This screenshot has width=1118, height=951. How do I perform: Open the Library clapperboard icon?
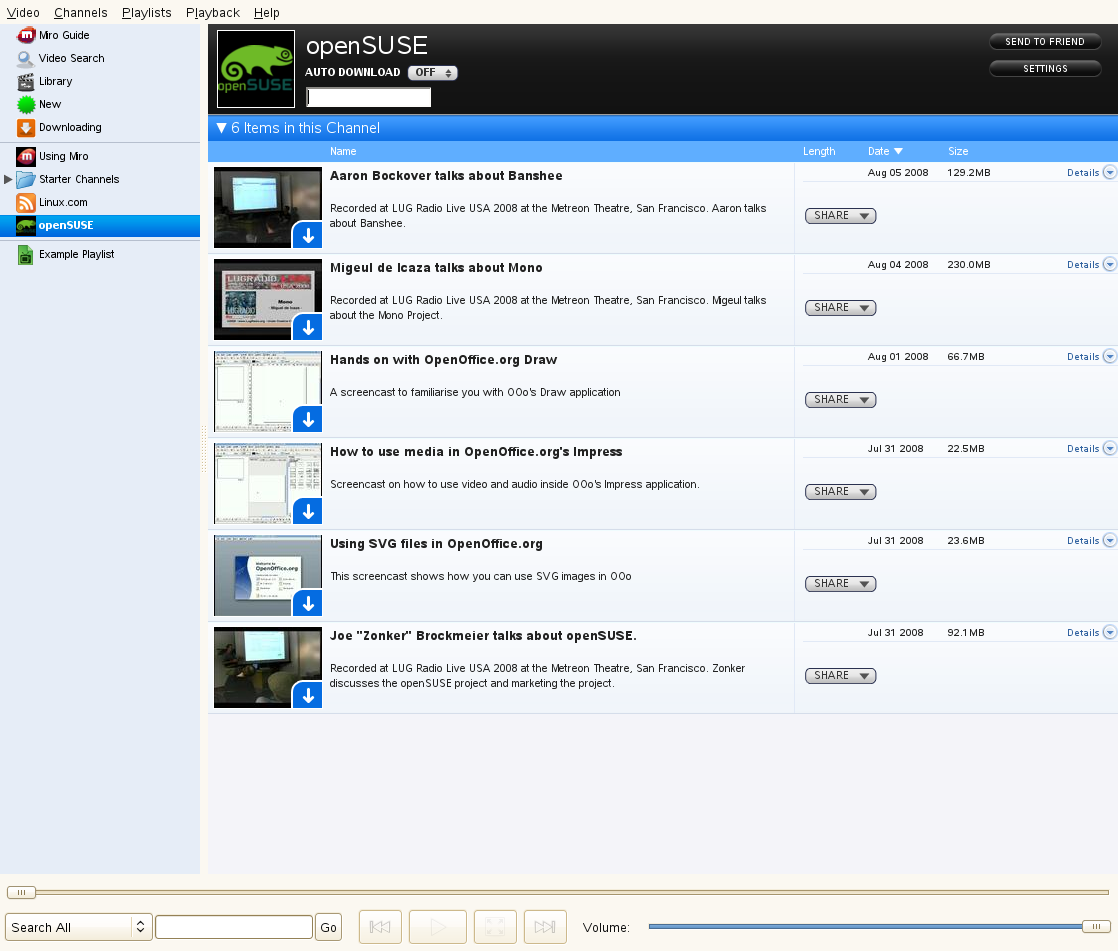pyautogui.click(x=26, y=81)
